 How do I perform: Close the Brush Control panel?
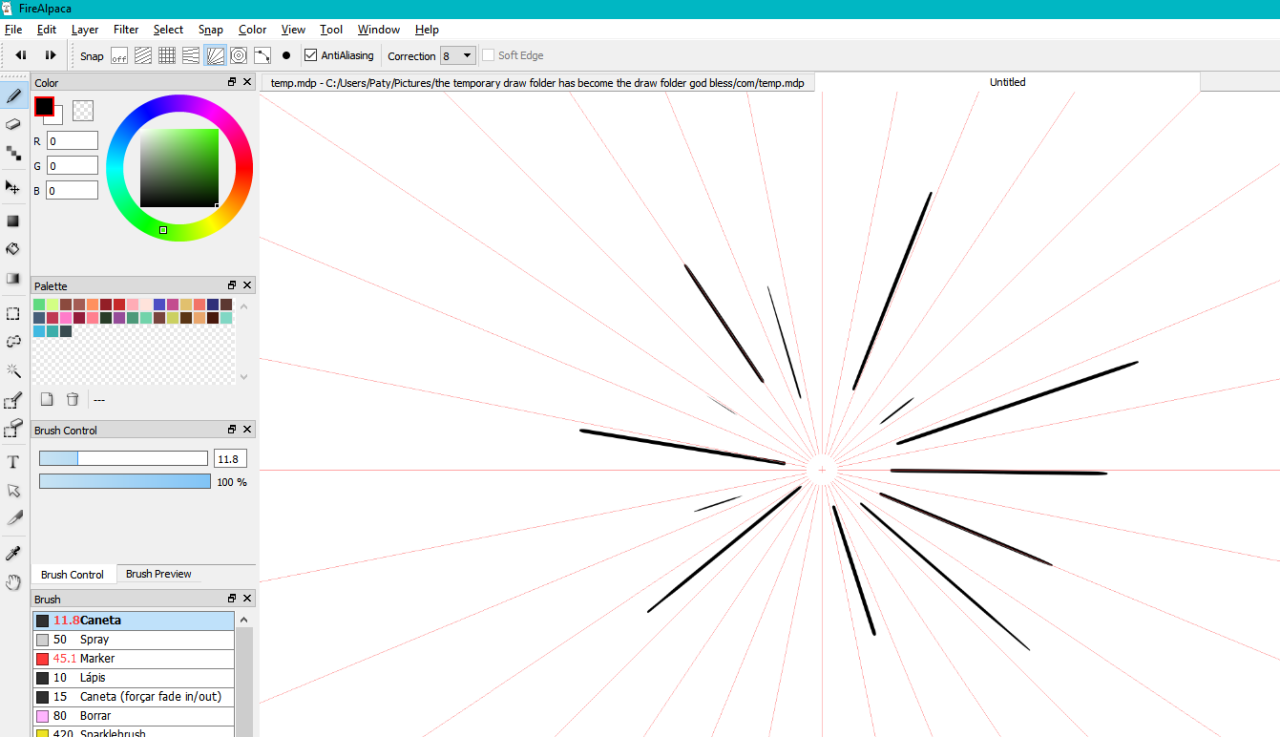(x=247, y=429)
